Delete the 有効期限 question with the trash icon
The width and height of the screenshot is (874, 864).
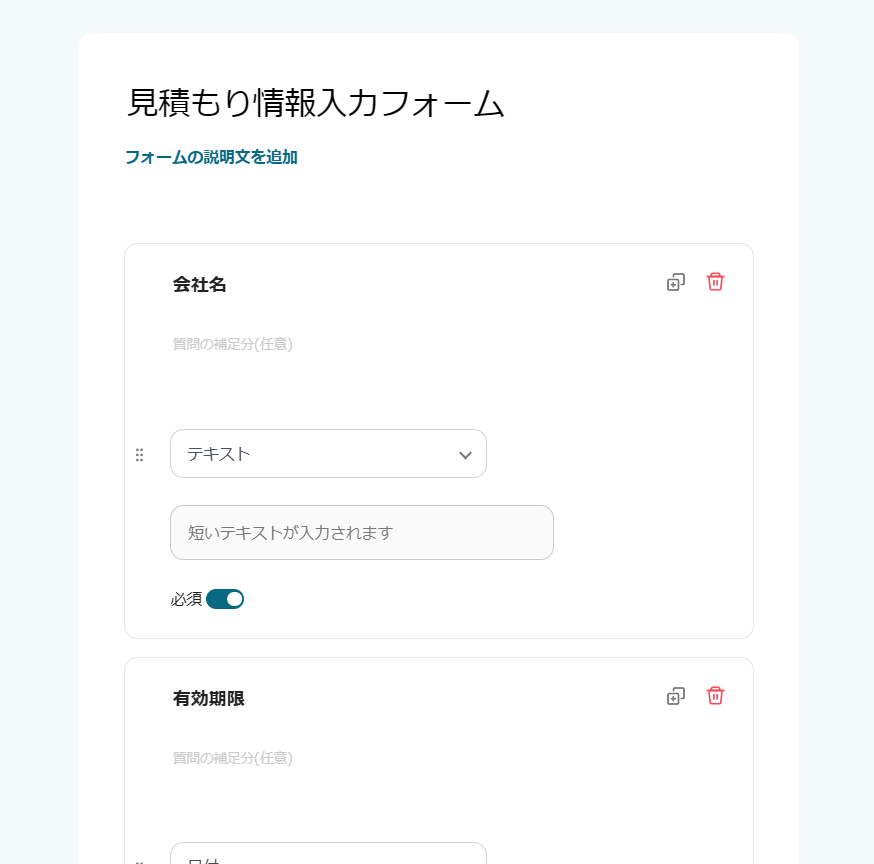(715, 696)
